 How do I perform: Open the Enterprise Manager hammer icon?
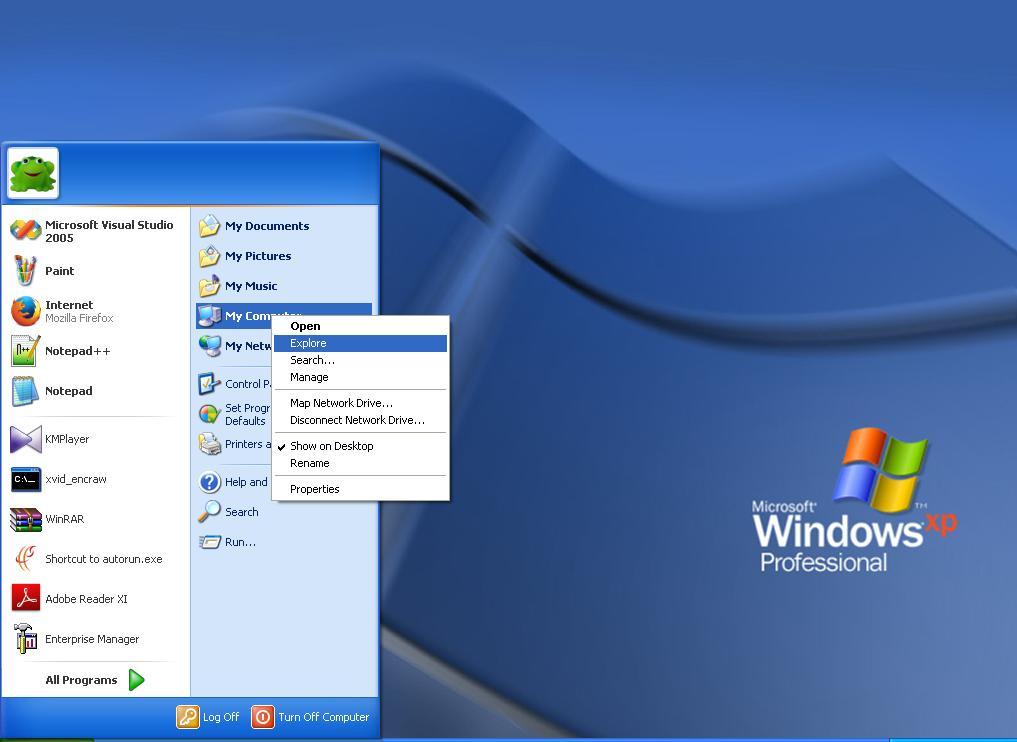click(x=26, y=639)
